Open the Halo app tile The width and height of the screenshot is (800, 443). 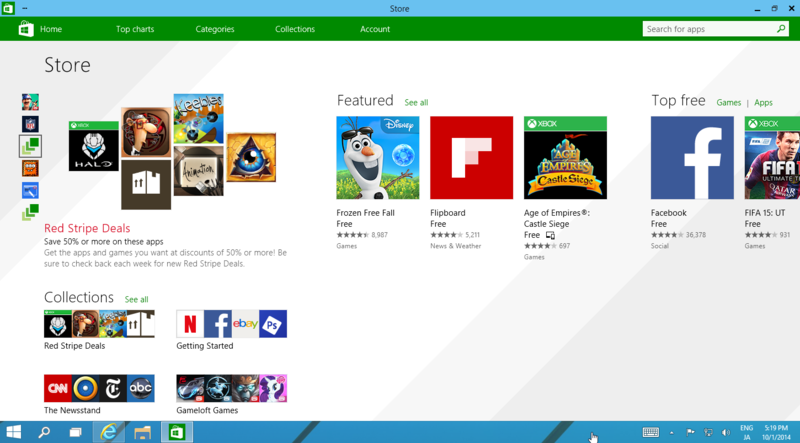tap(94, 146)
